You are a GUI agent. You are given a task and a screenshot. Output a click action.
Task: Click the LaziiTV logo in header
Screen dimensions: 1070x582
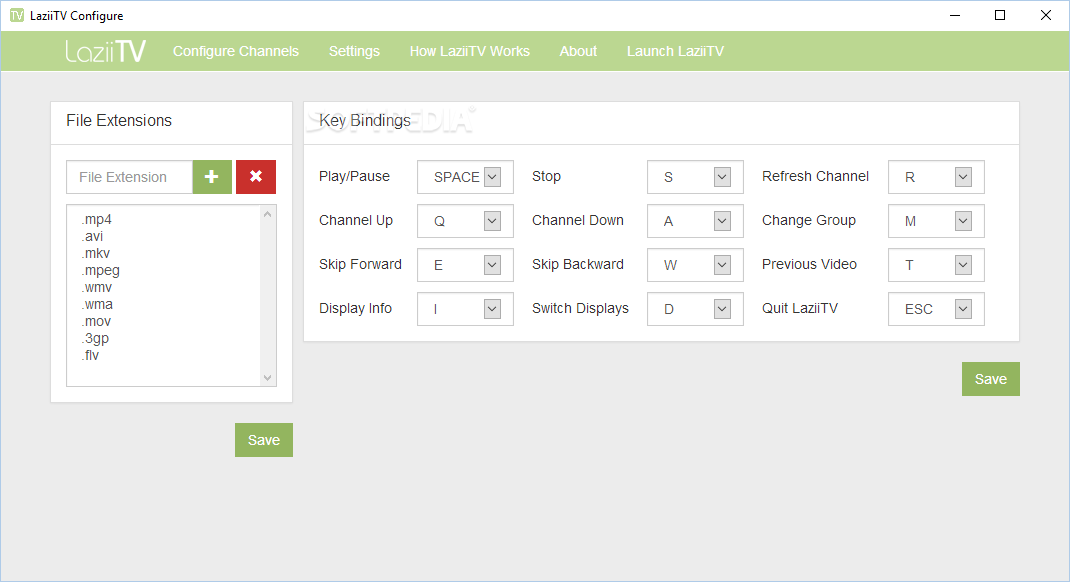[x=106, y=51]
